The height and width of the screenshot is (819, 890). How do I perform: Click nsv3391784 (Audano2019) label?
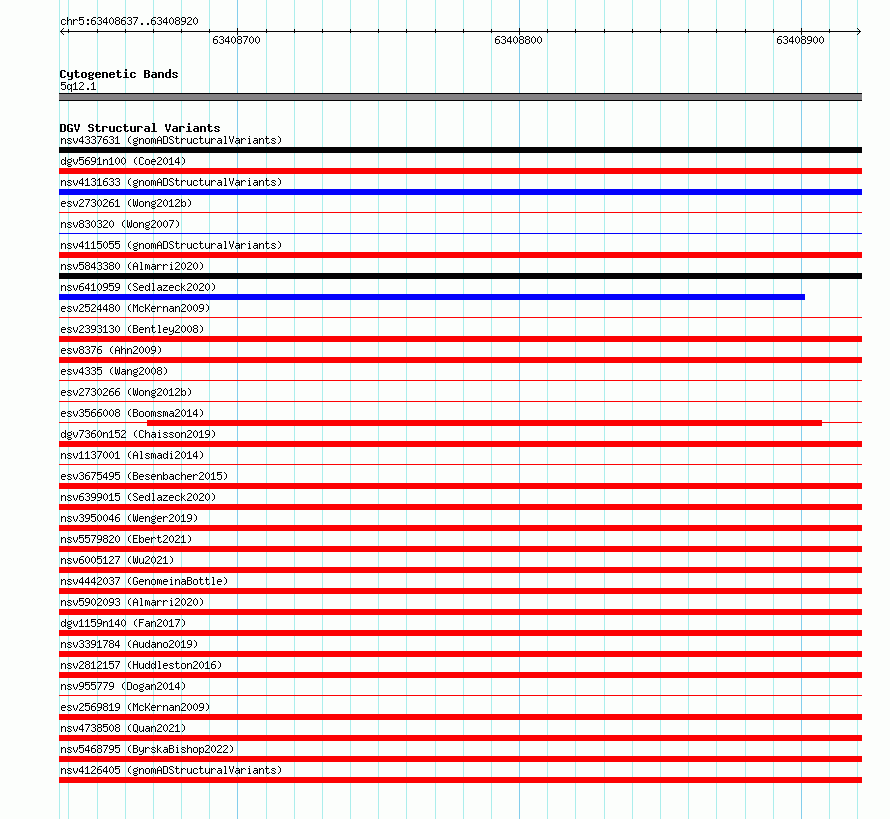129,644
